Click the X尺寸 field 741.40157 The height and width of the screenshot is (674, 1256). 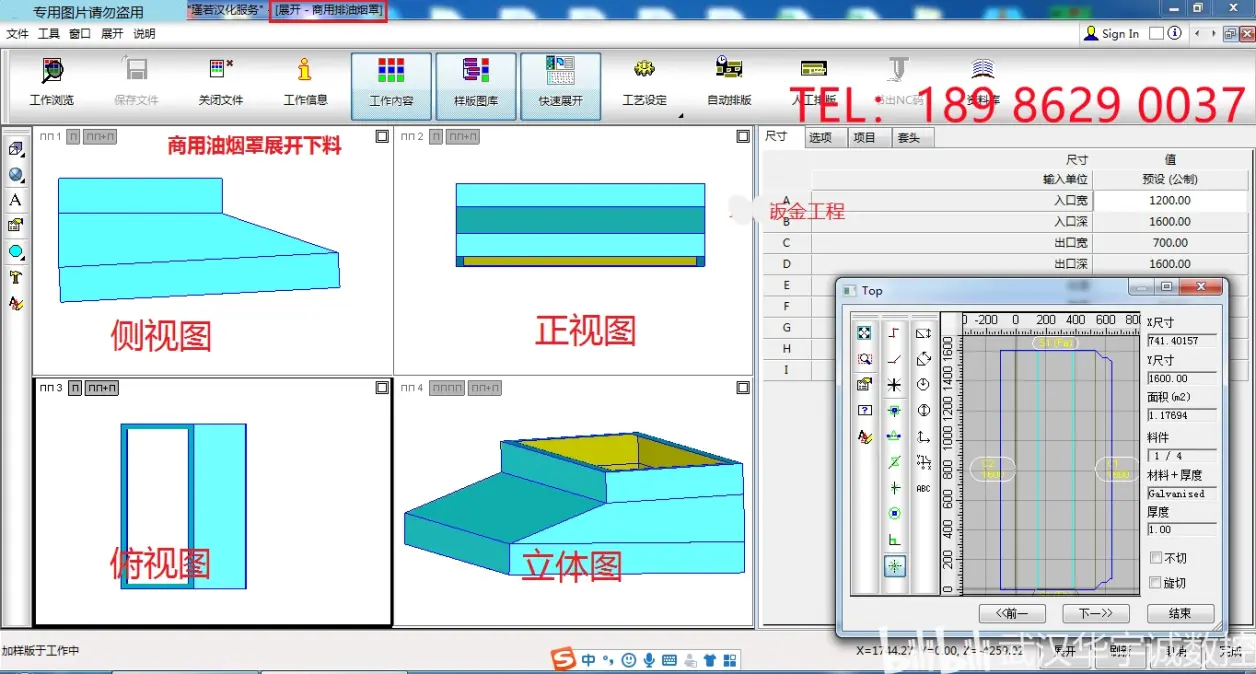1181,341
